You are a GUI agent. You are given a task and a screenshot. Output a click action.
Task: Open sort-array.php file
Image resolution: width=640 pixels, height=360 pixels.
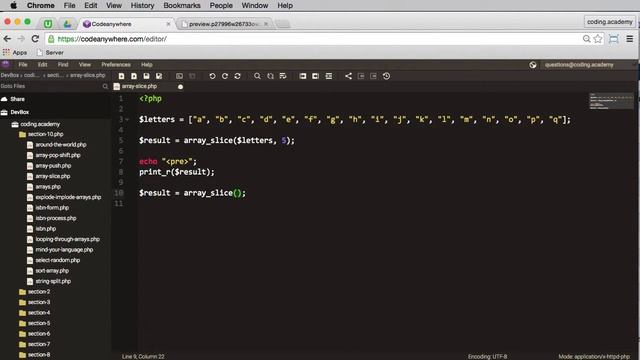(52, 271)
